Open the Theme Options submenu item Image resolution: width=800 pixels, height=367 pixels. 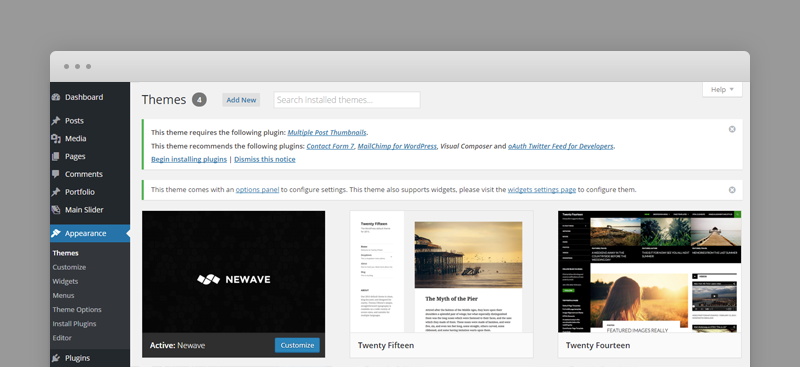tap(77, 310)
